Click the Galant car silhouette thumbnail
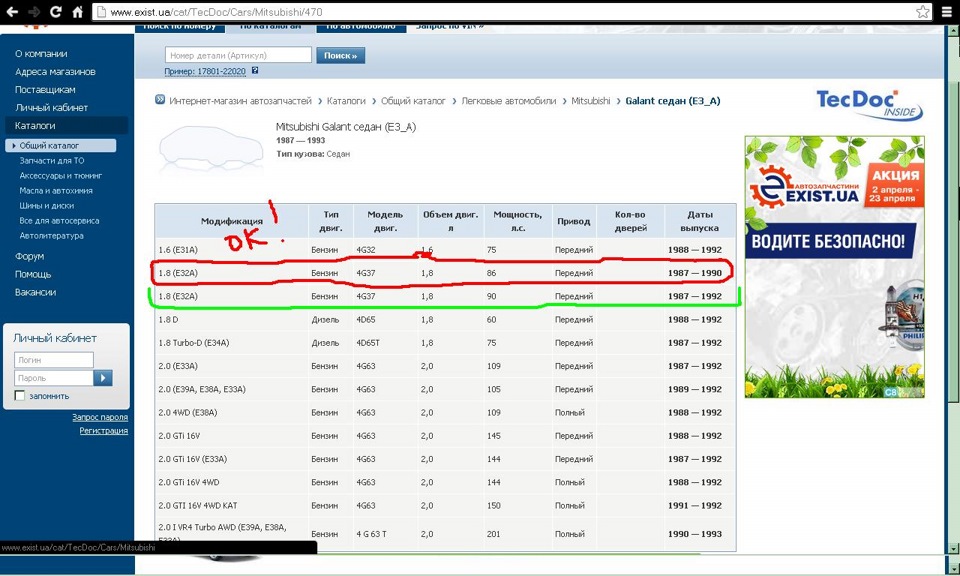This screenshot has height=576, width=960. [x=210, y=148]
